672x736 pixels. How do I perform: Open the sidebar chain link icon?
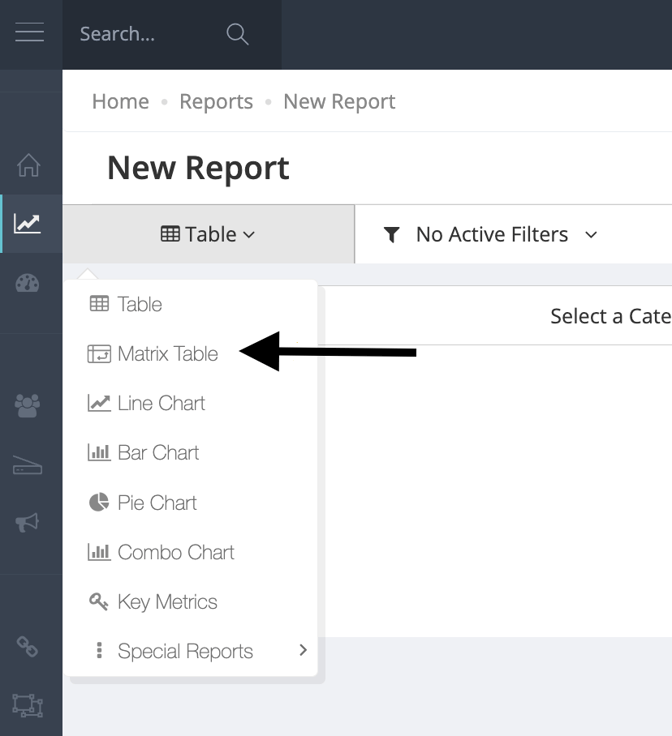(28, 647)
